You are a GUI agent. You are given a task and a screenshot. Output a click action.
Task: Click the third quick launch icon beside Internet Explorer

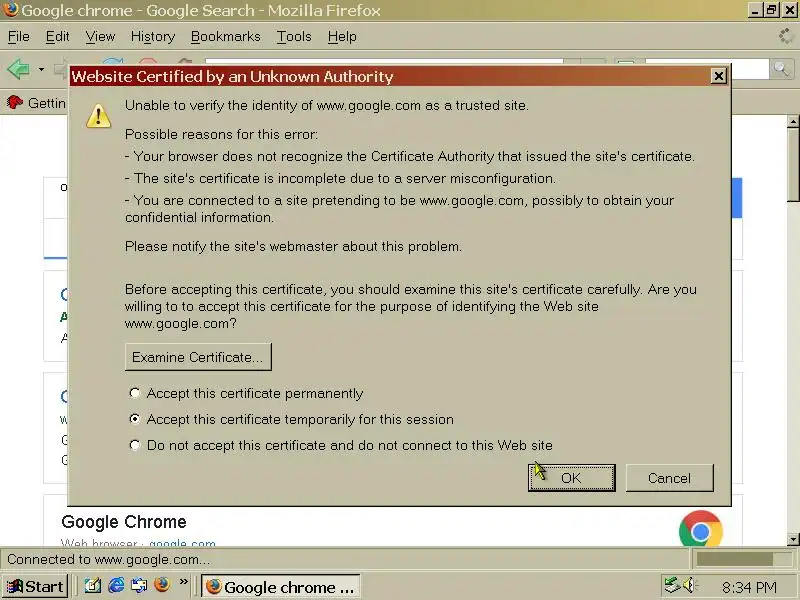coord(139,586)
